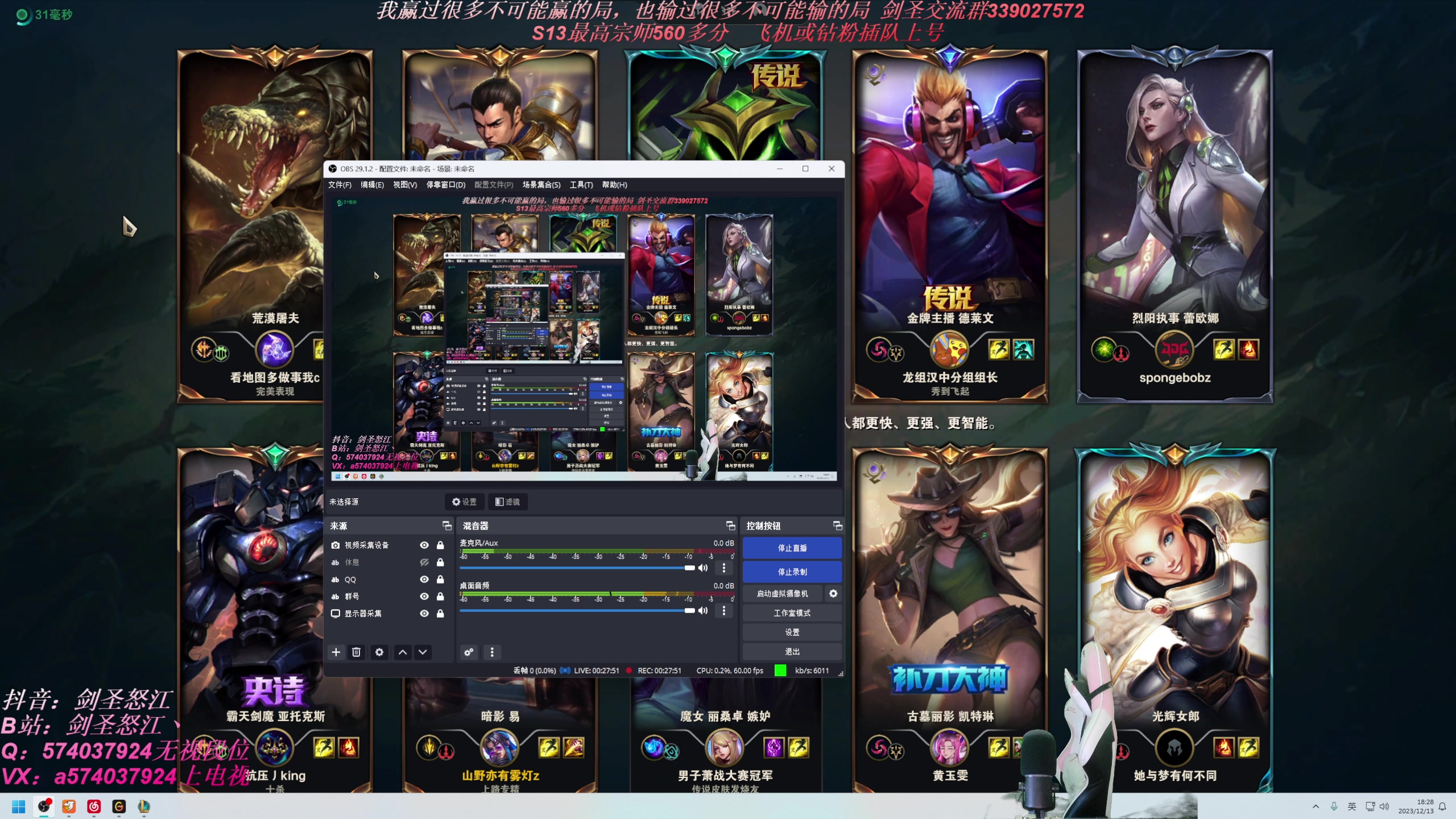Open the virtual camera settings gear
The height and width of the screenshot is (819, 1456).
pyautogui.click(x=833, y=593)
